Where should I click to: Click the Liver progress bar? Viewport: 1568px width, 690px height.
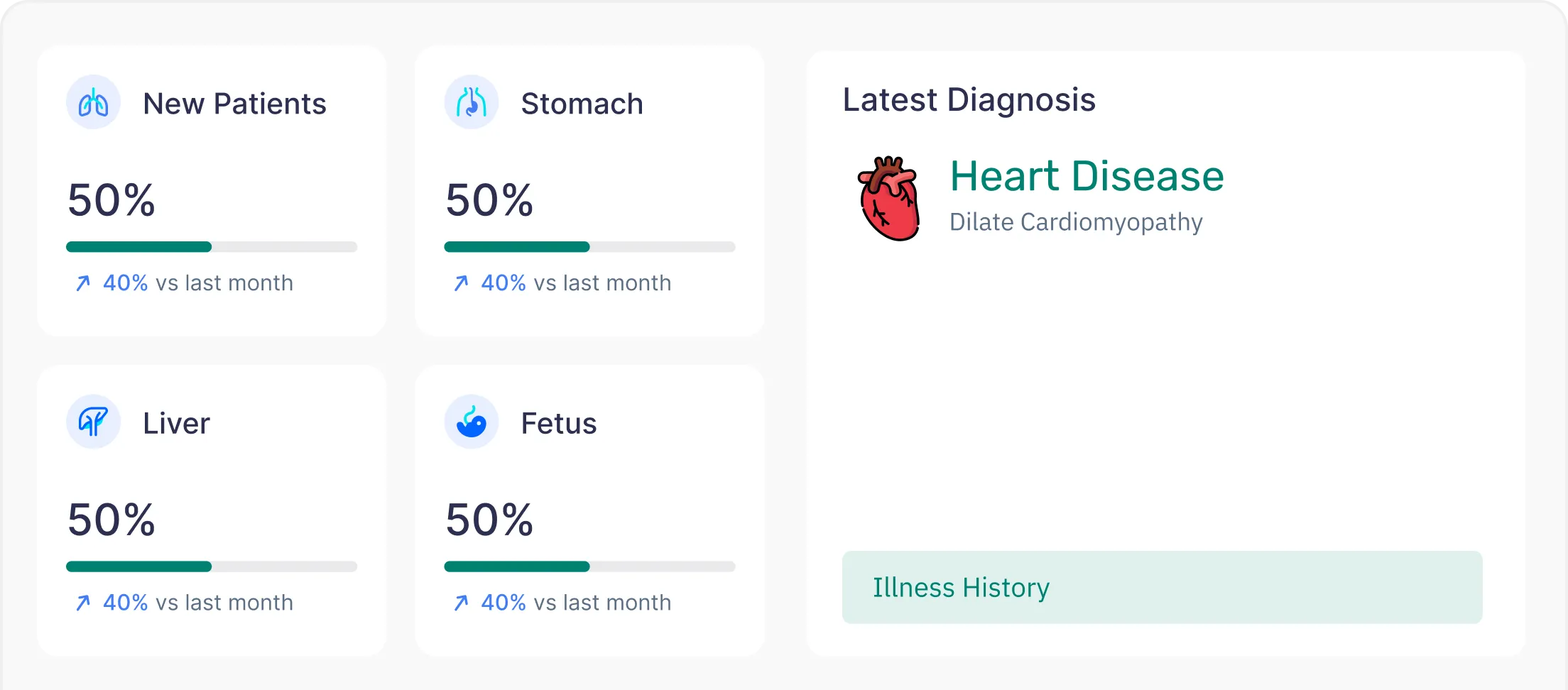click(x=212, y=566)
